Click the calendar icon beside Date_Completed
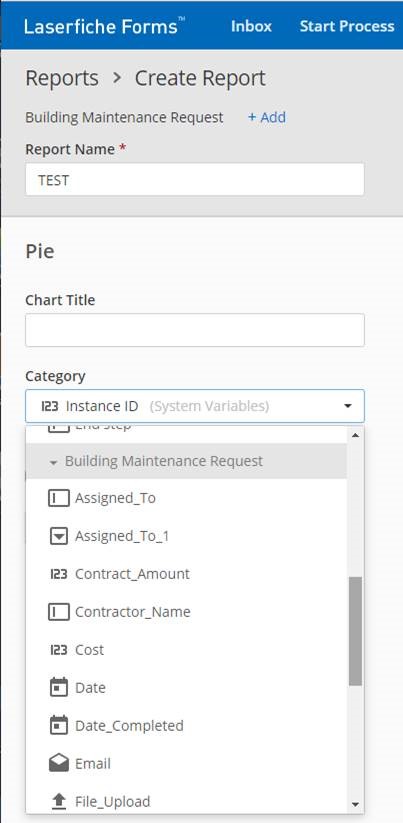The image size is (403, 823). click(x=58, y=725)
